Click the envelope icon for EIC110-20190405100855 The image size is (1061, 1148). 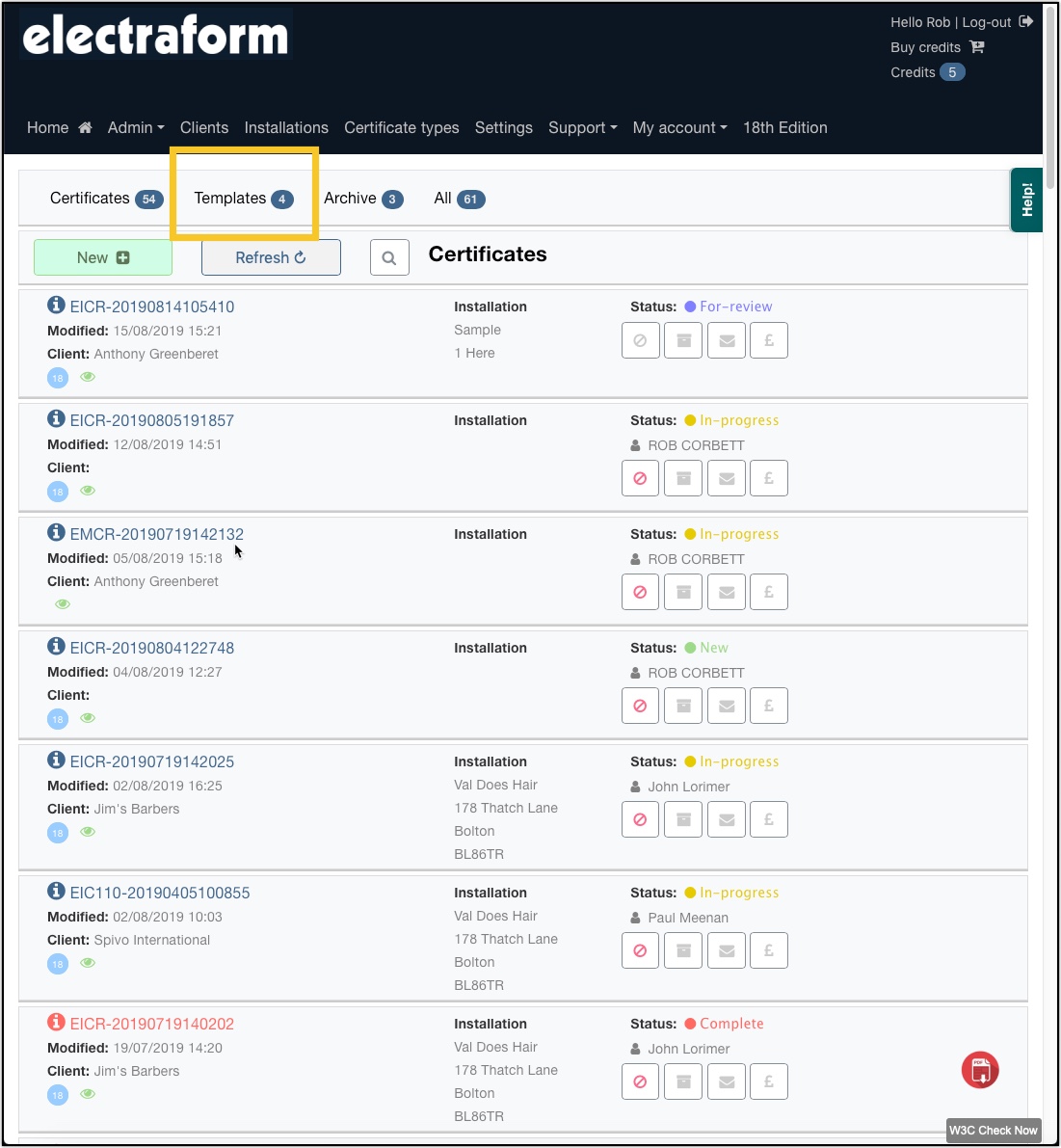727,950
